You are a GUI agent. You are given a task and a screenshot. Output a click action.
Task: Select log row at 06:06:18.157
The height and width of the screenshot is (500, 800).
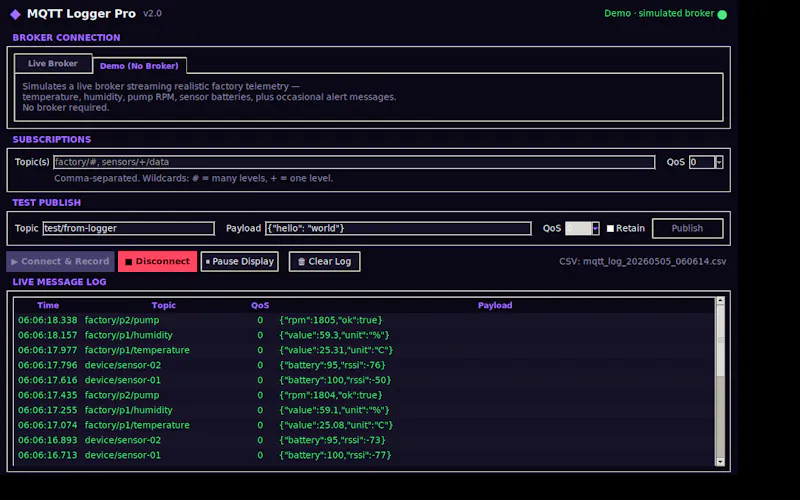click(365, 335)
